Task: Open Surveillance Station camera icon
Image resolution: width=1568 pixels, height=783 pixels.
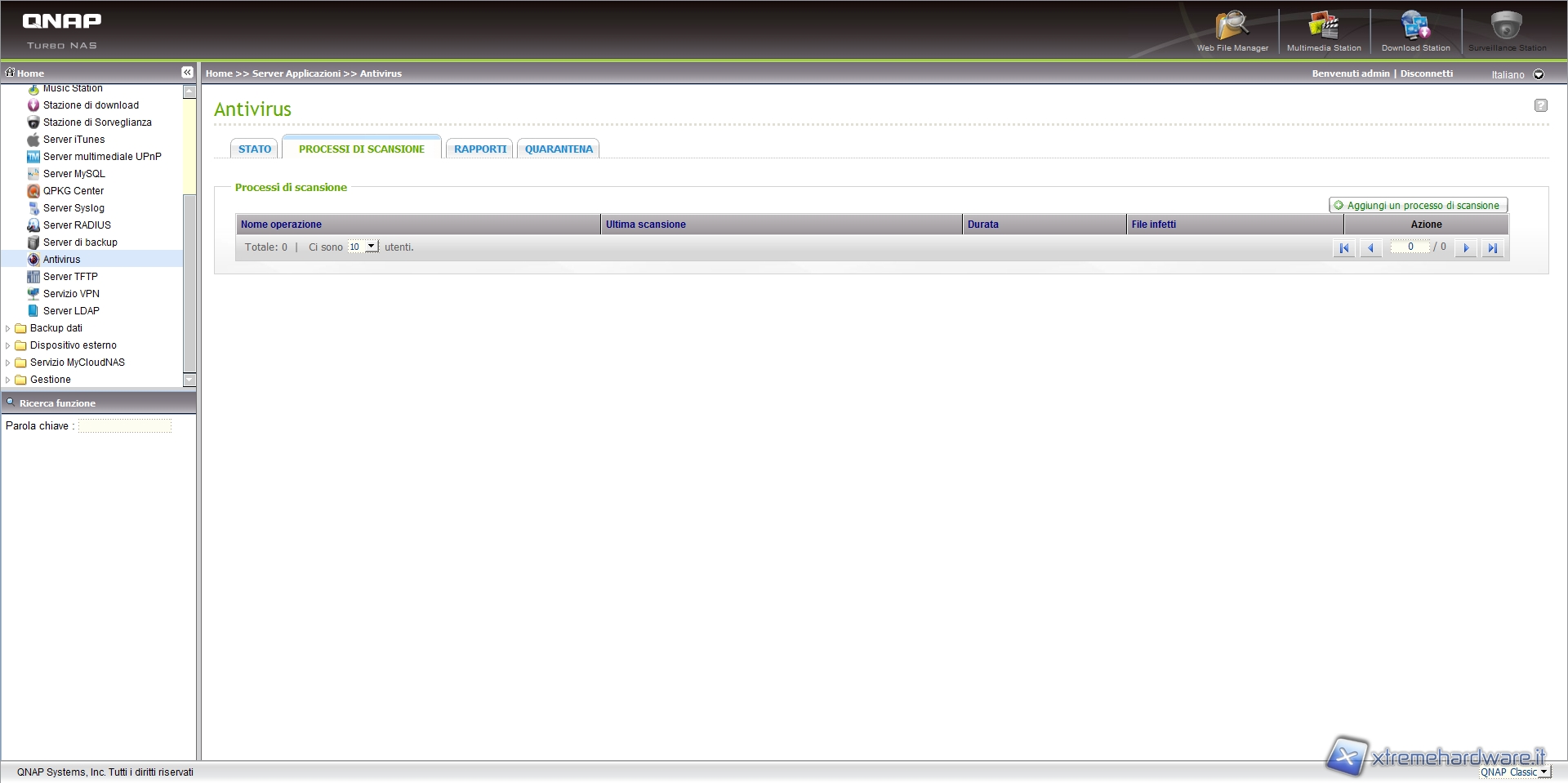Action: (x=1506, y=26)
